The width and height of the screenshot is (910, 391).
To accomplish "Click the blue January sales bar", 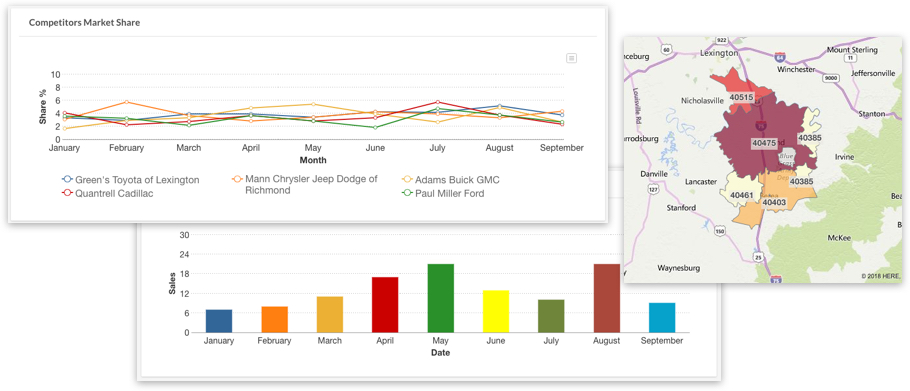I will [x=219, y=321].
